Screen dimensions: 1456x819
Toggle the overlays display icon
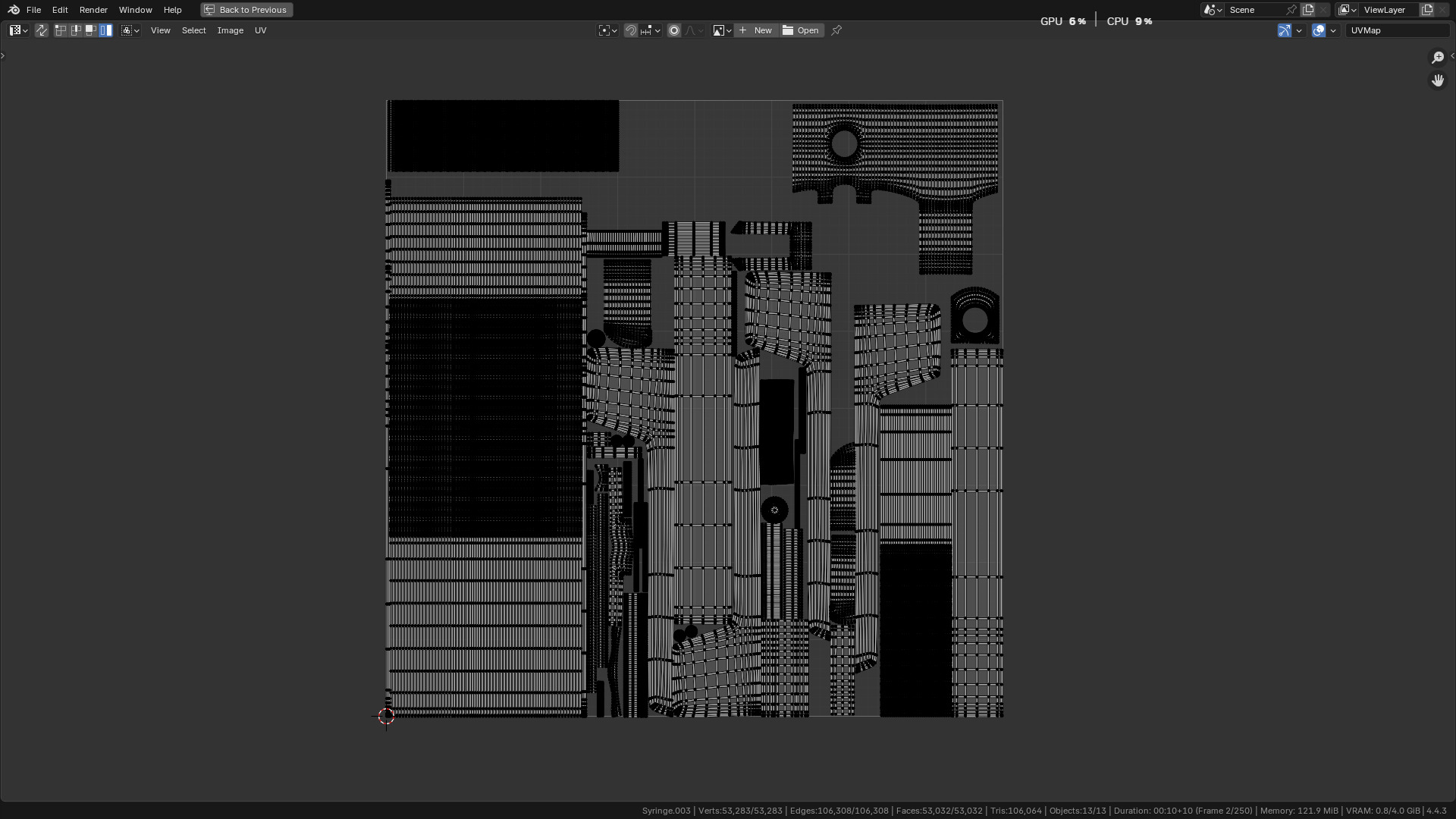coord(1319,30)
